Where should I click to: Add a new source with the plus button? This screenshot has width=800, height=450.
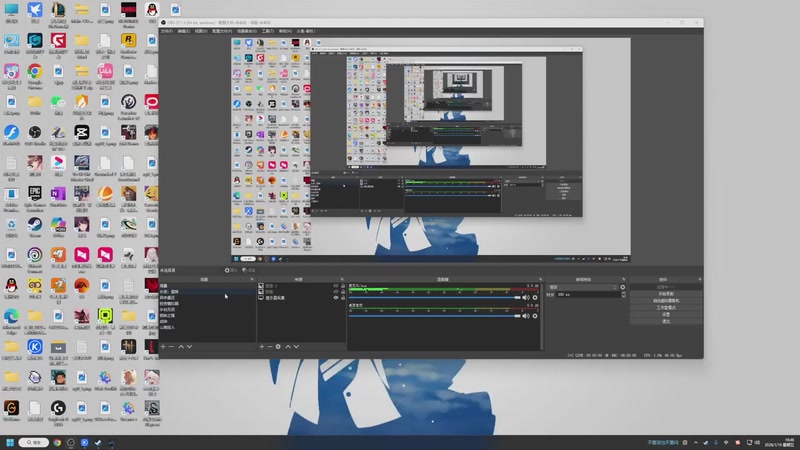[x=262, y=346]
